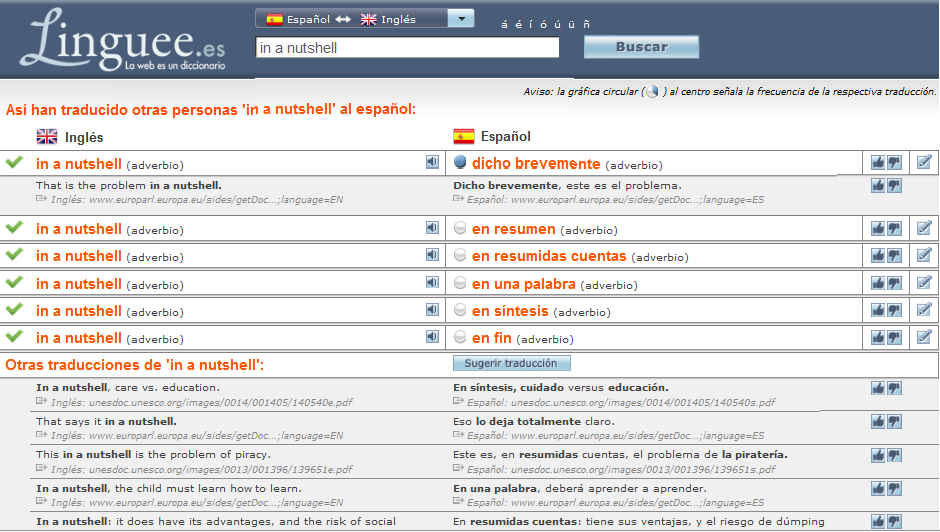Thumbs up 'En una palabra, deberá aprender' example
This screenshot has height=532, width=940.
(878, 489)
